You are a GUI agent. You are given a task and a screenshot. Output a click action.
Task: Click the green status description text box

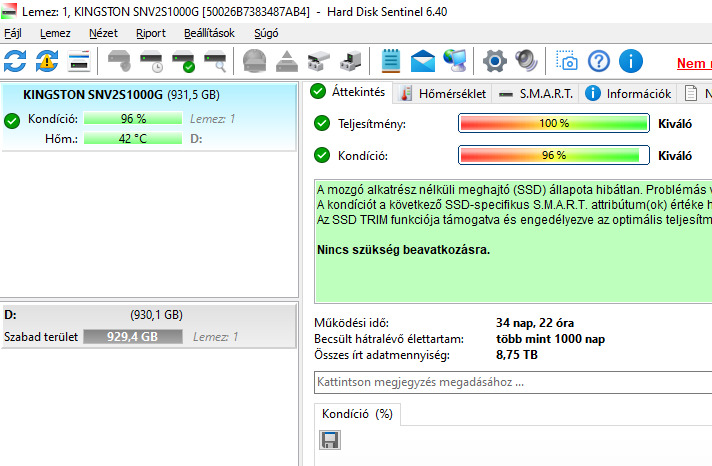(513, 241)
